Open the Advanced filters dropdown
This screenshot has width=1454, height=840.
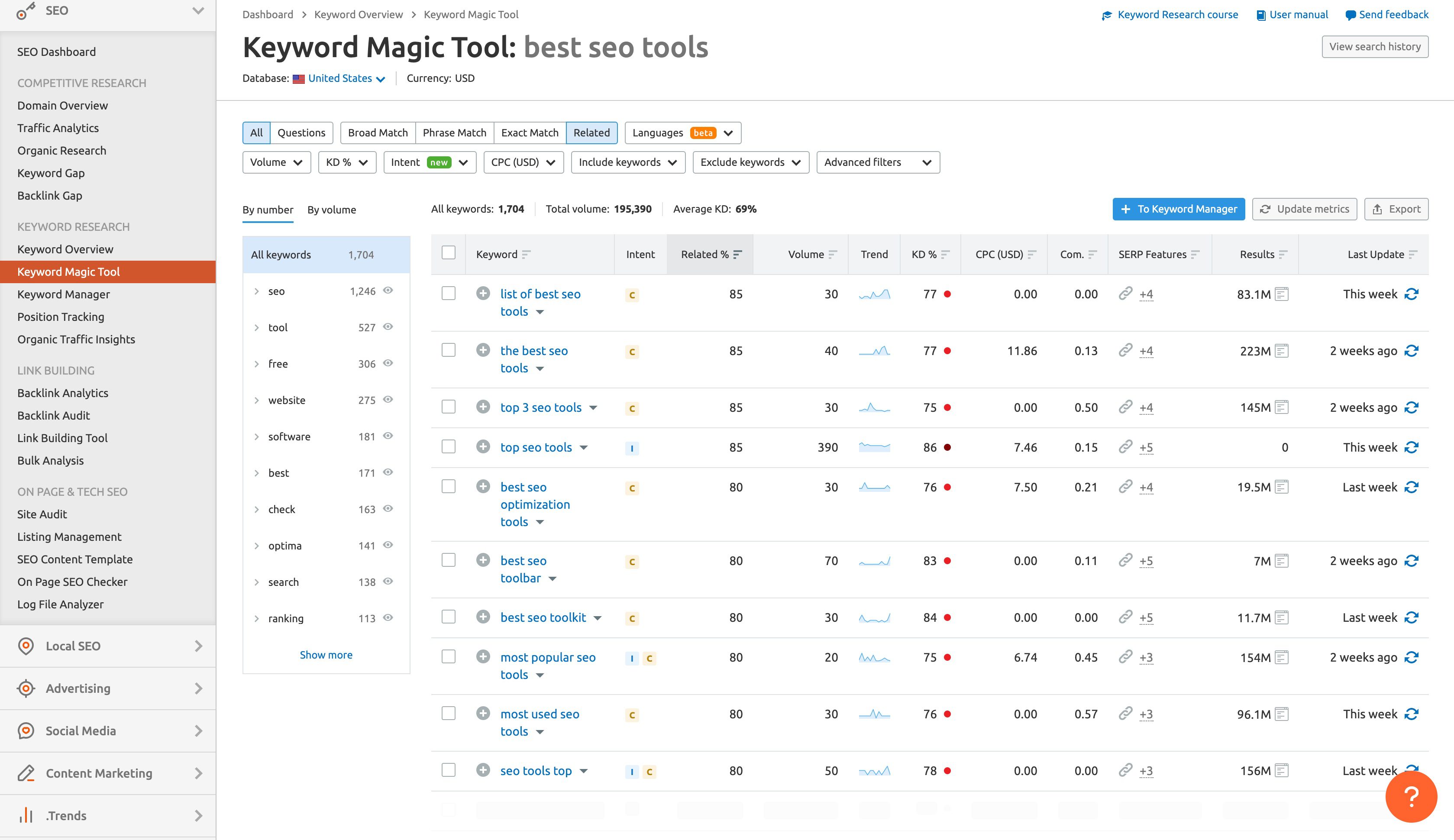tap(877, 162)
